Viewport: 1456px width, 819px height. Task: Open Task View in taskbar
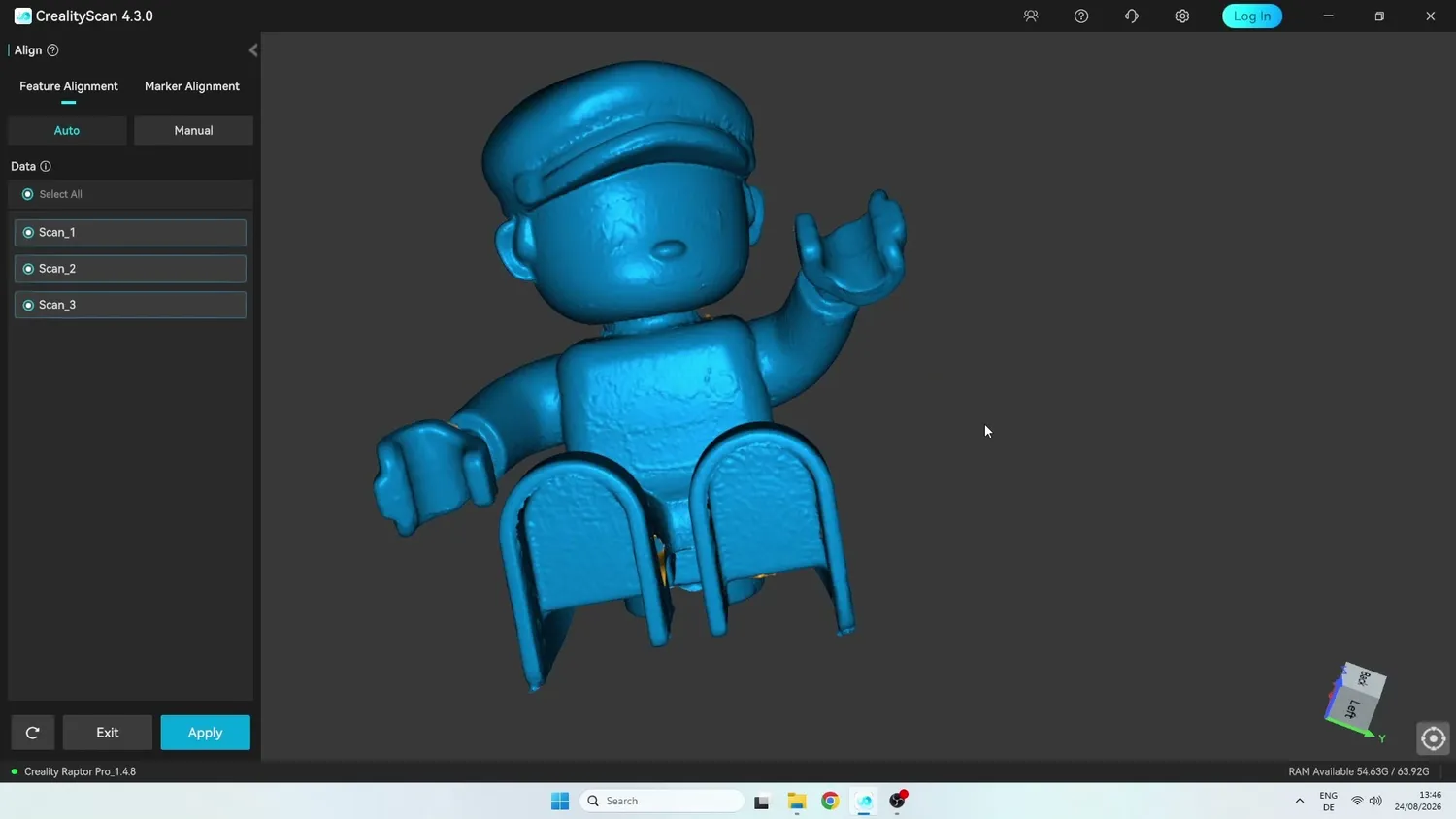point(762,802)
